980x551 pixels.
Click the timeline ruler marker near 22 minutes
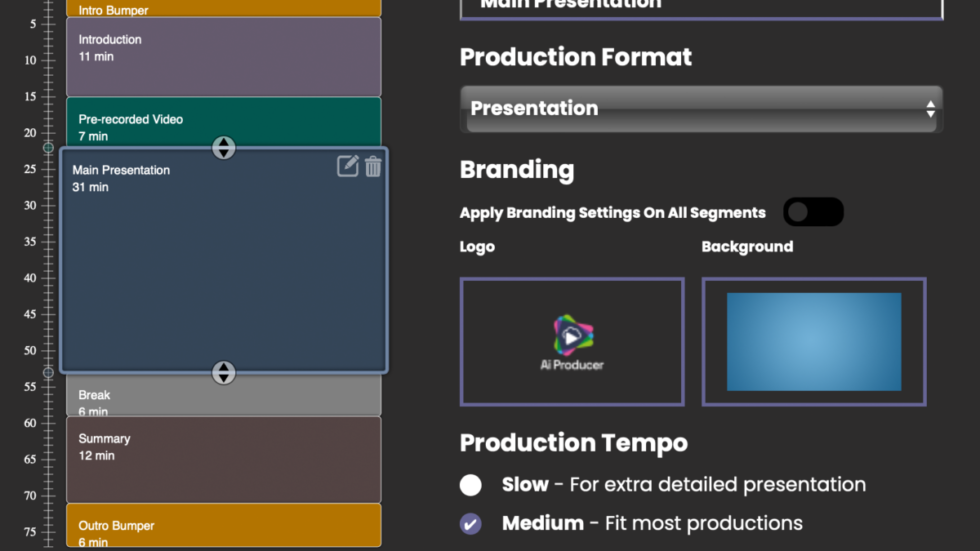pos(48,148)
